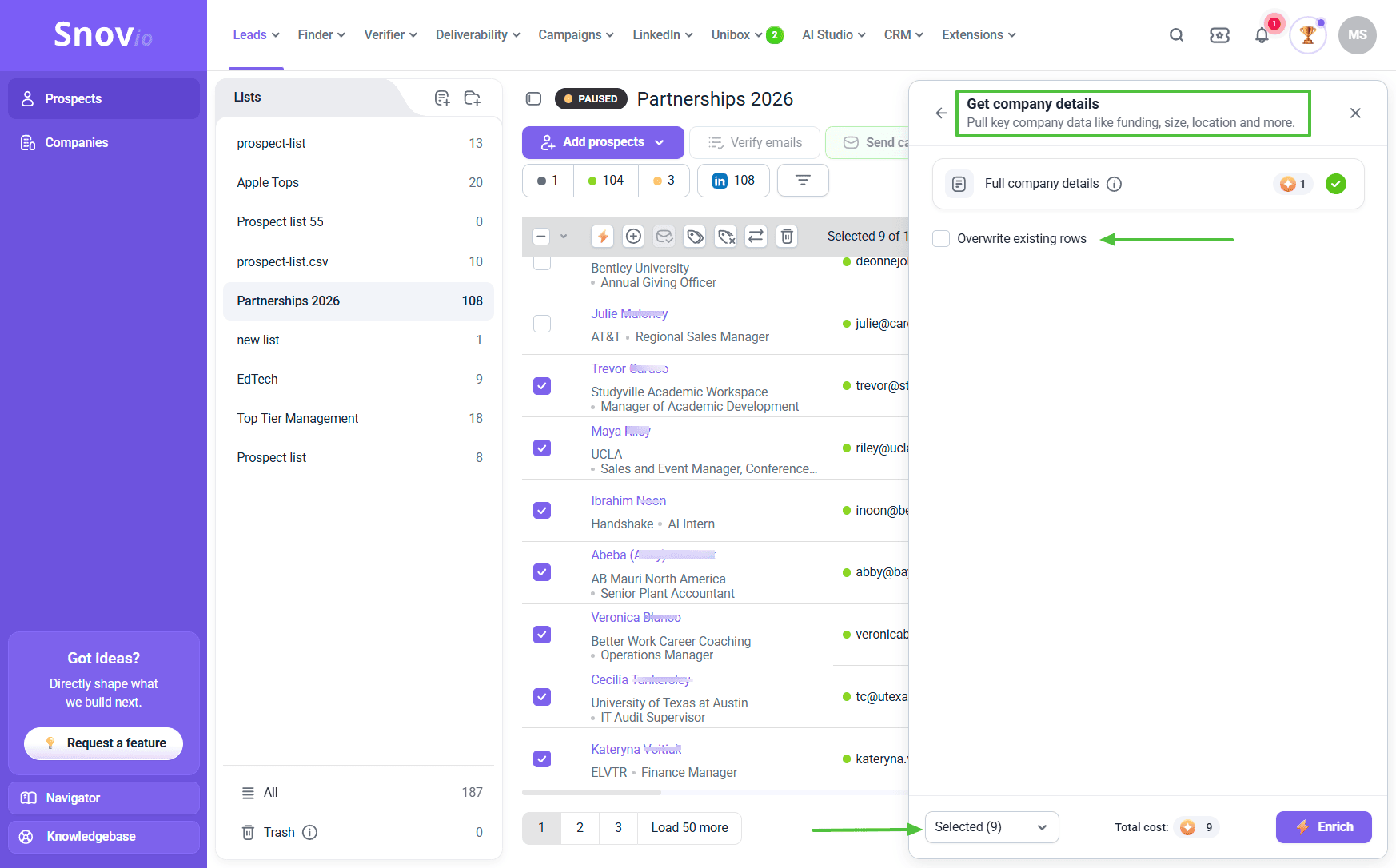Show info for Full company details
Image resolution: width=1396 pixels, height=868 pixels.
pos(1114,184)
